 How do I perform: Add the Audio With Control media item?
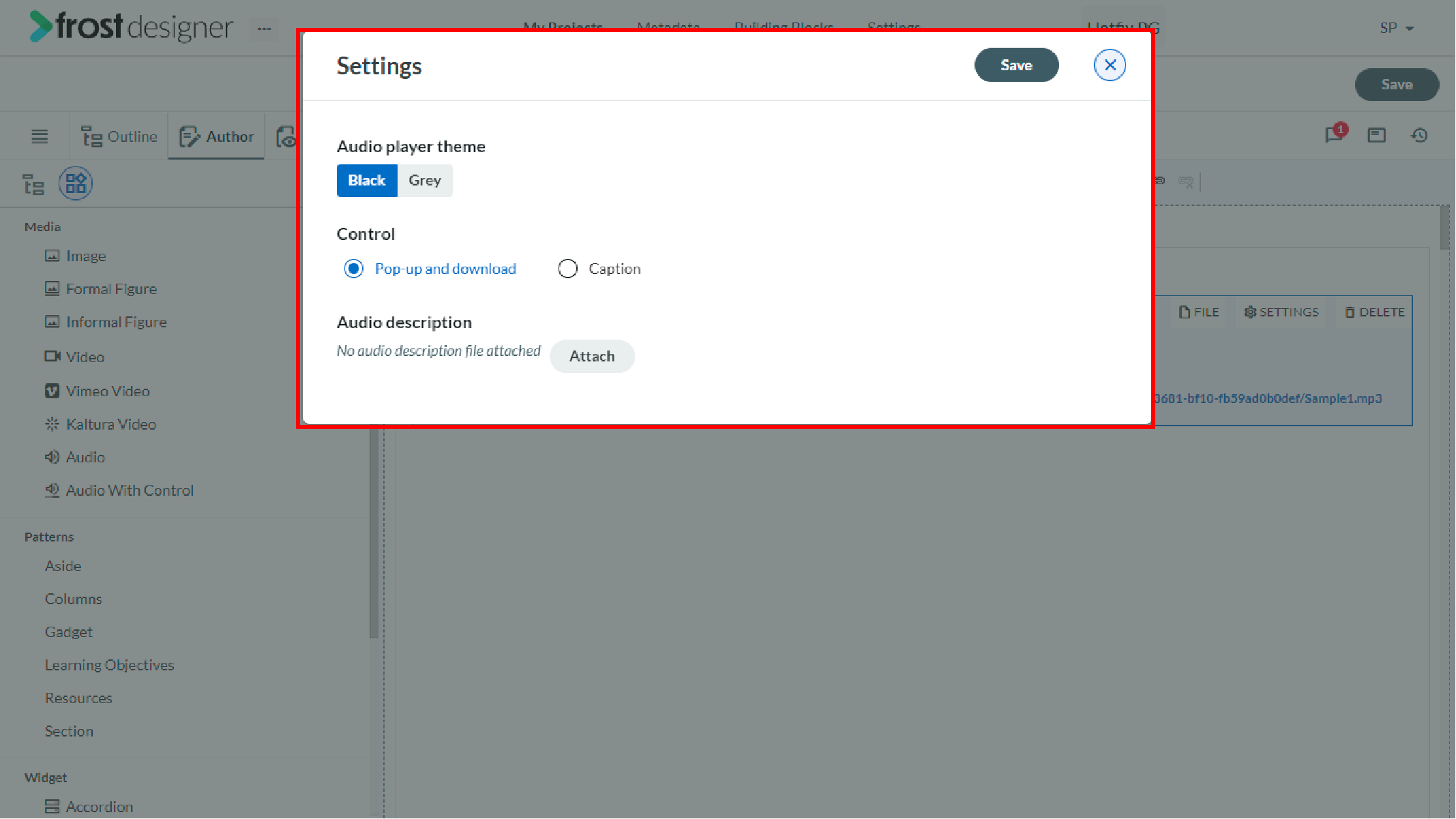pos(119,490)
